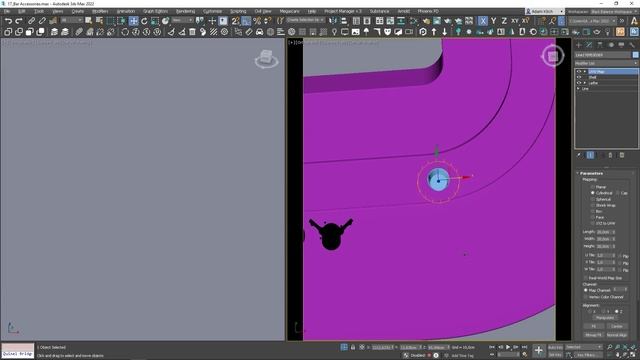Screen dimensions: 640x360
Task: Click the car icon in second toolbar
Action: coord(260,32)
